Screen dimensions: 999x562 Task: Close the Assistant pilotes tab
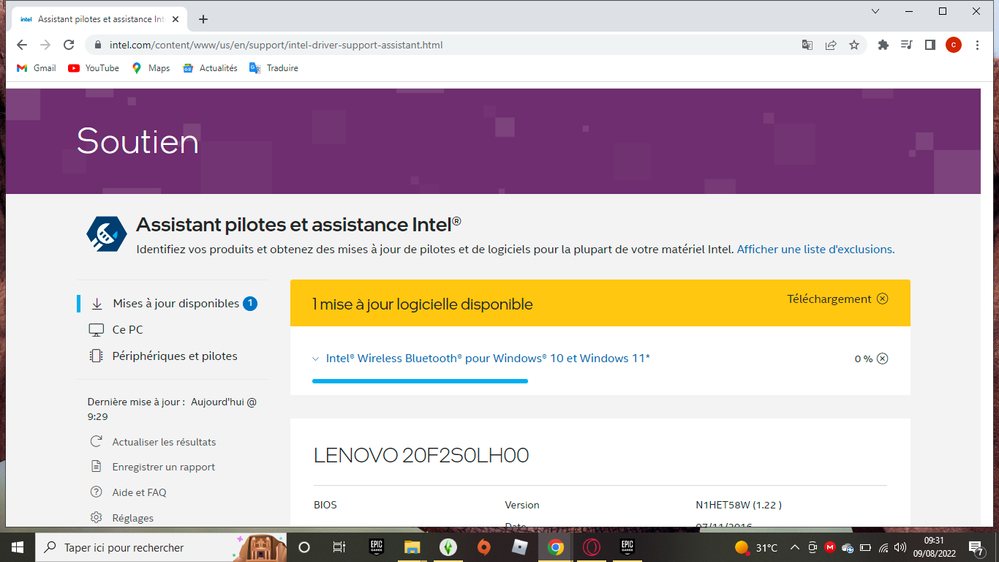175,19
